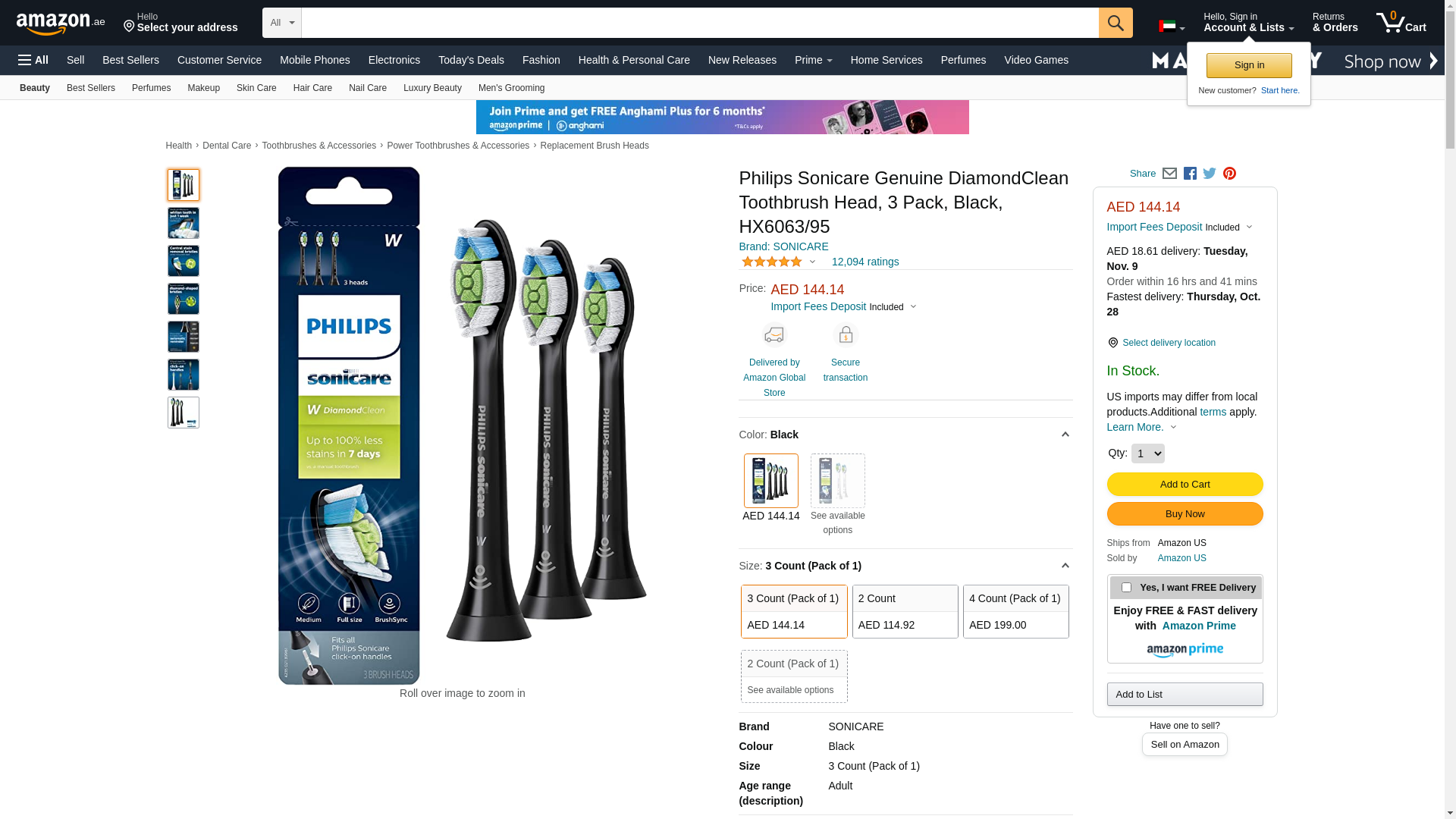Screen dimensions: 1456x819
Task: Click the Amazon.ae logo
Action: [x=61, y=23]
